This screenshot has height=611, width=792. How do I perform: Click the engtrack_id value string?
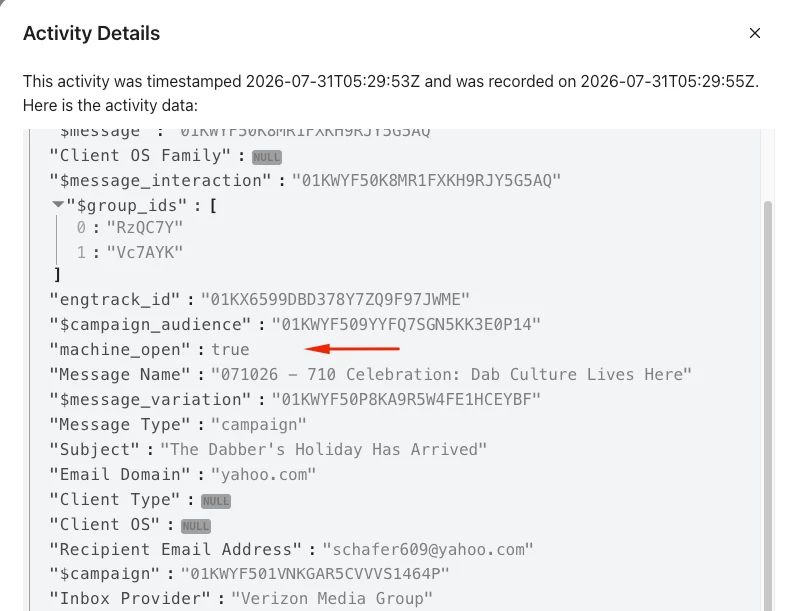(x=335, y=299)
